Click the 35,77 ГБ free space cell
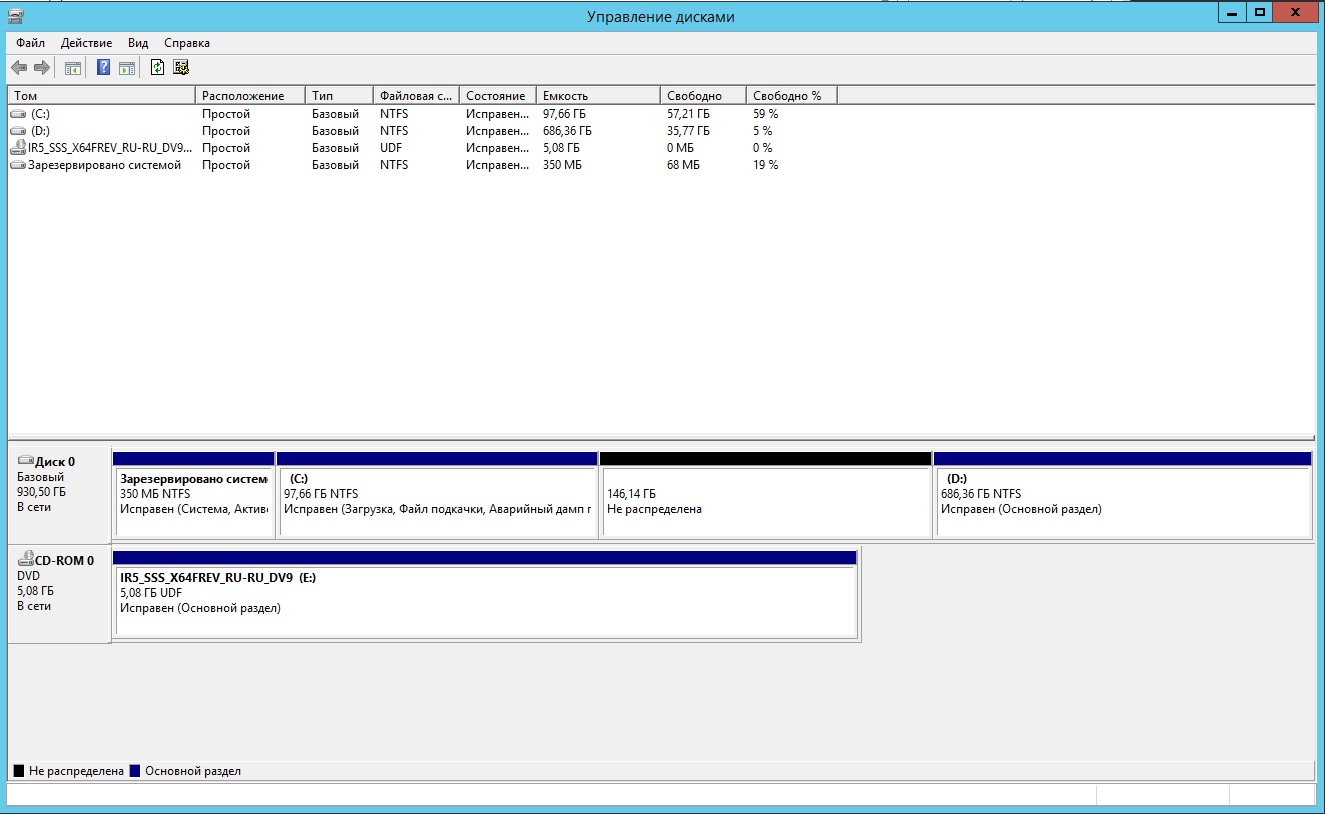Image resolution: width=1325 pixels, height=814 pixels. coord(689,131)
